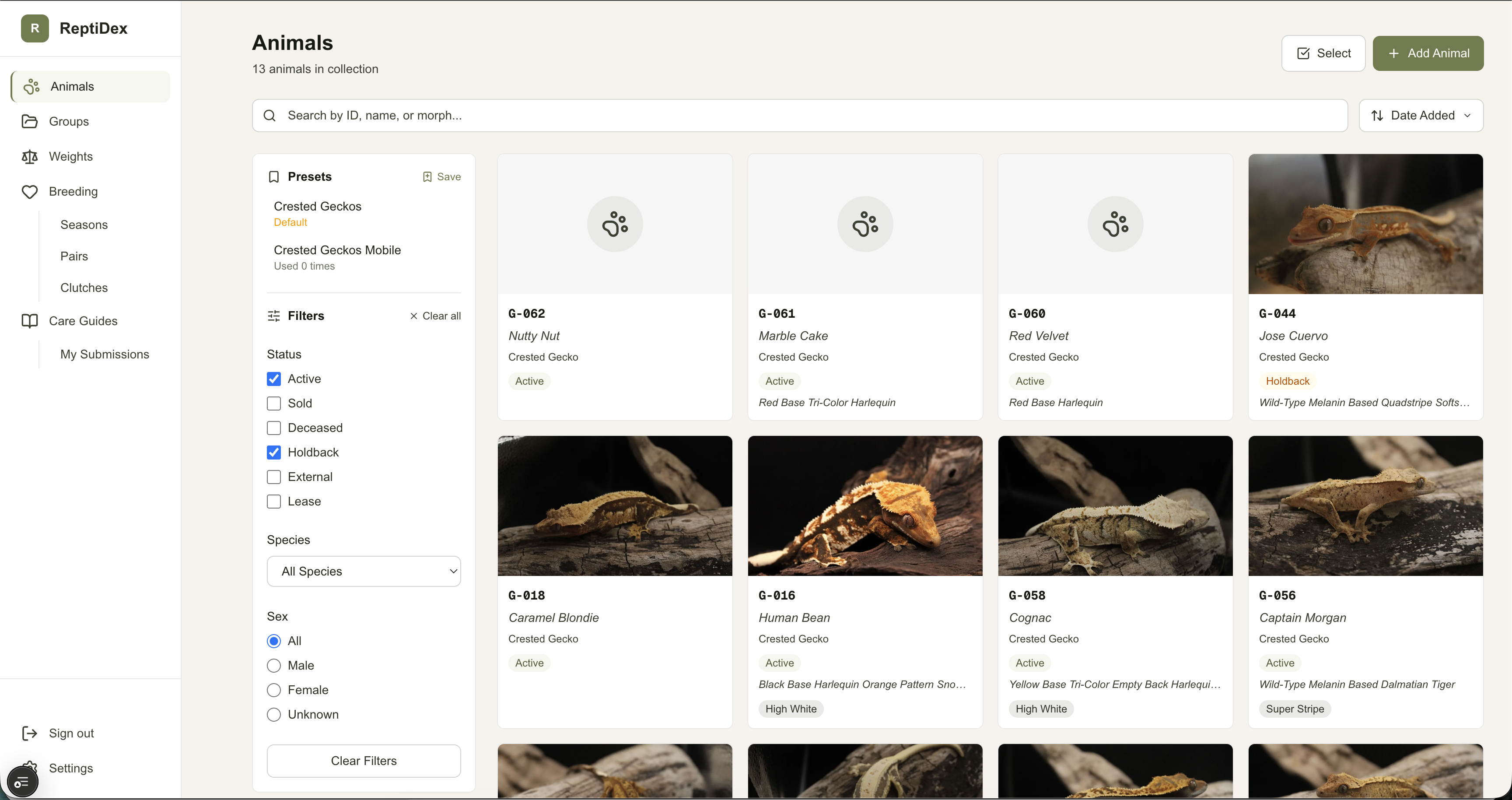Uncheck the Active status filter
1512x800 pixels.
pyautogui.click(x=273, y=379)
